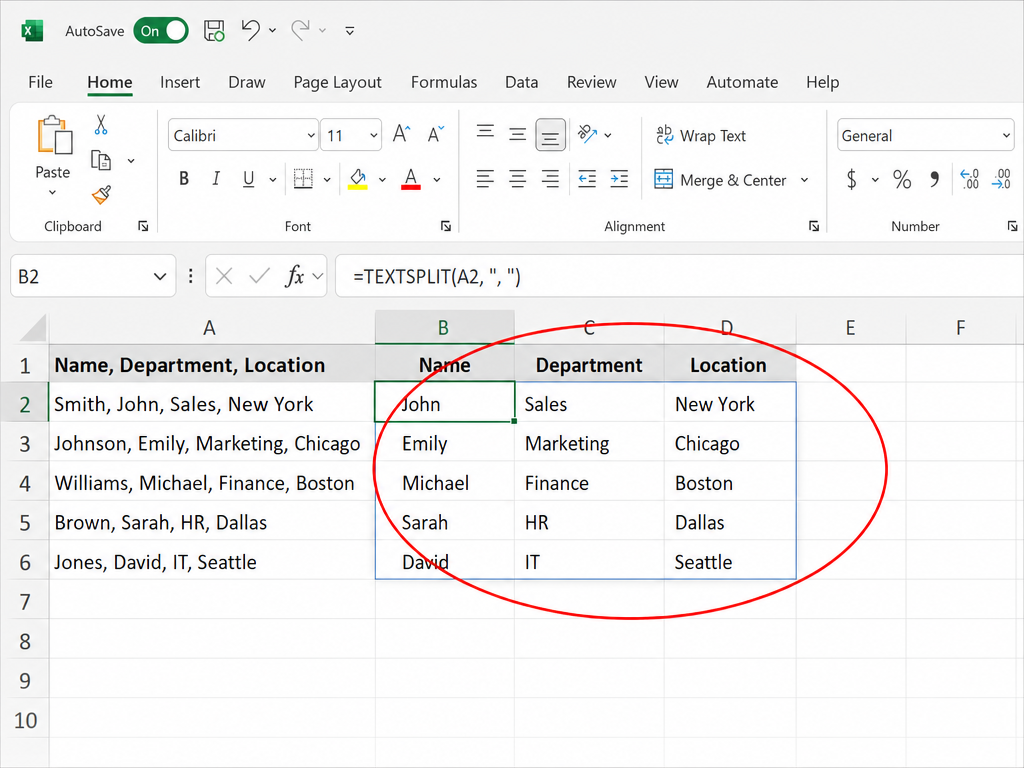Open the Page Layout tab
The height and width of the screenshot is (768, 1024).
[x=337, y=82]
